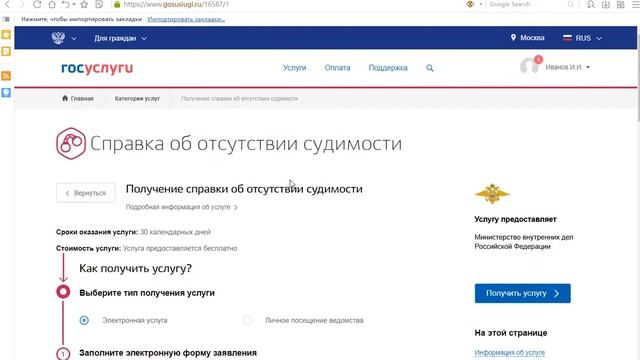Viewport: 640px width, 360px height.
Task: Click the site search magnifier icon
Action: [430, 68]
